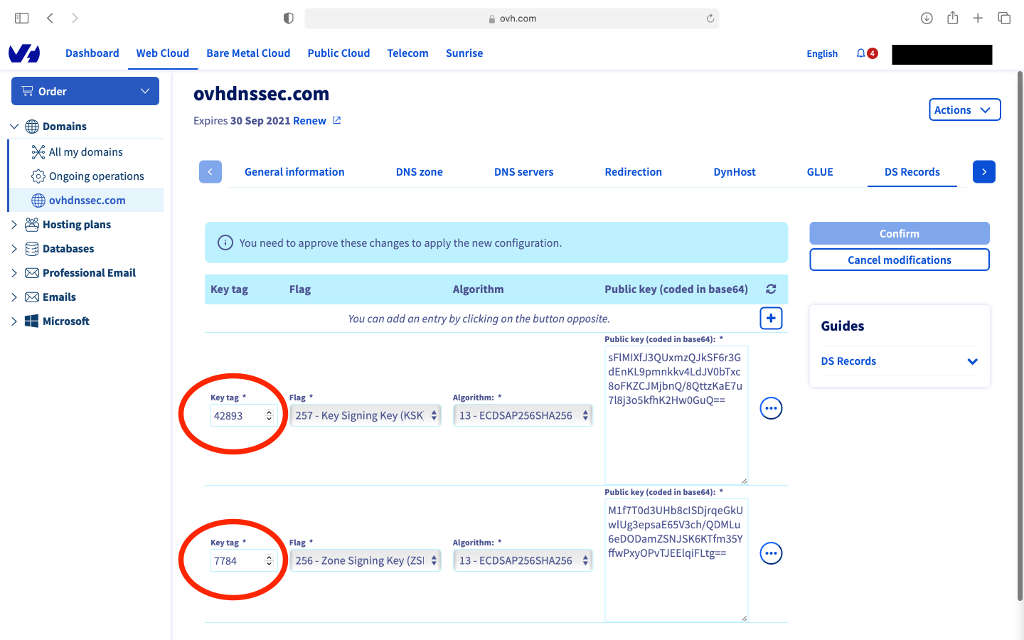Switch to DNS servers tab
1024x640 pixels.
point(524,172)
